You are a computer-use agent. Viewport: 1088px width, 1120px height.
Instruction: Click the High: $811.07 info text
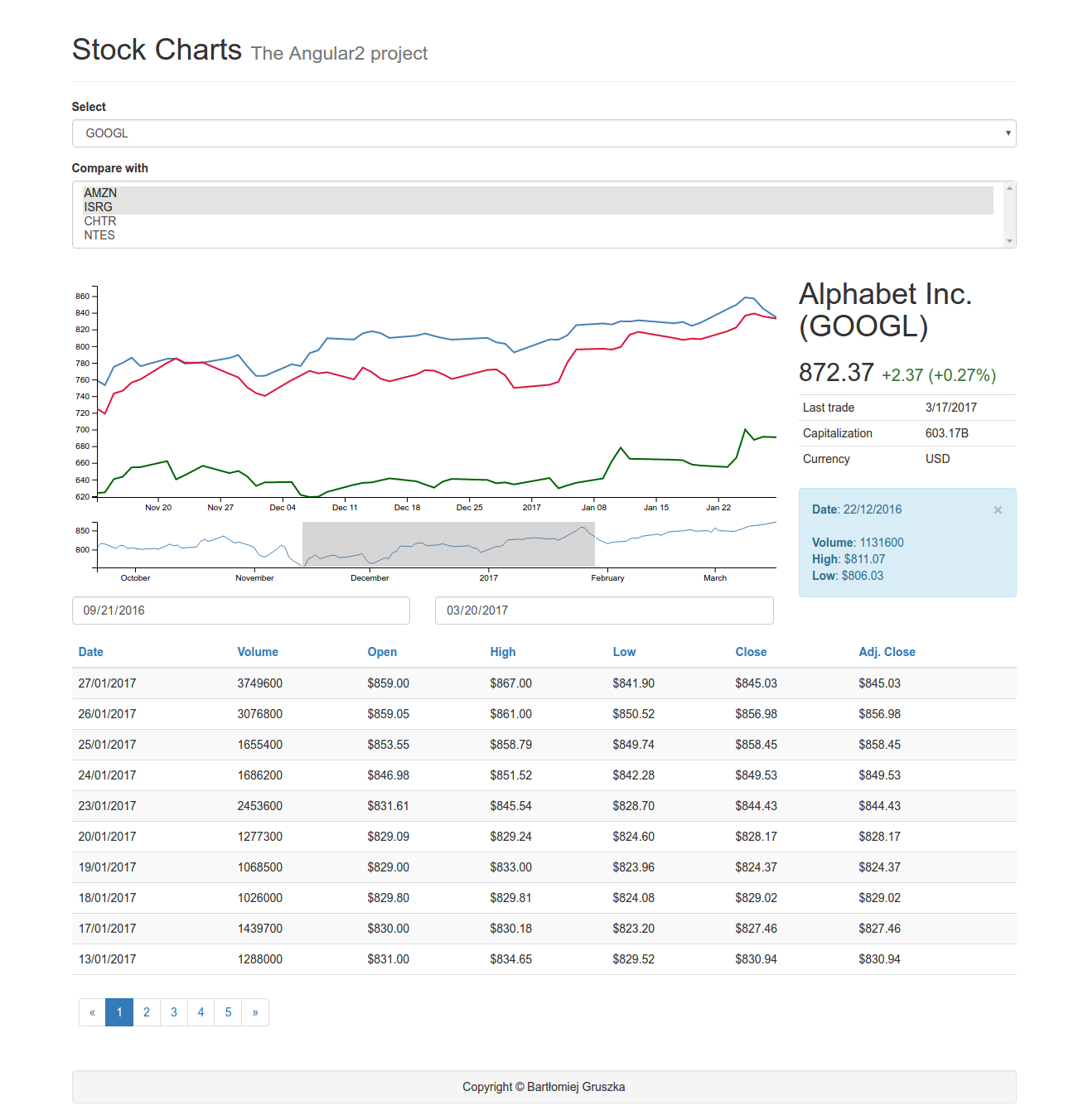click(x=849, y=559)
